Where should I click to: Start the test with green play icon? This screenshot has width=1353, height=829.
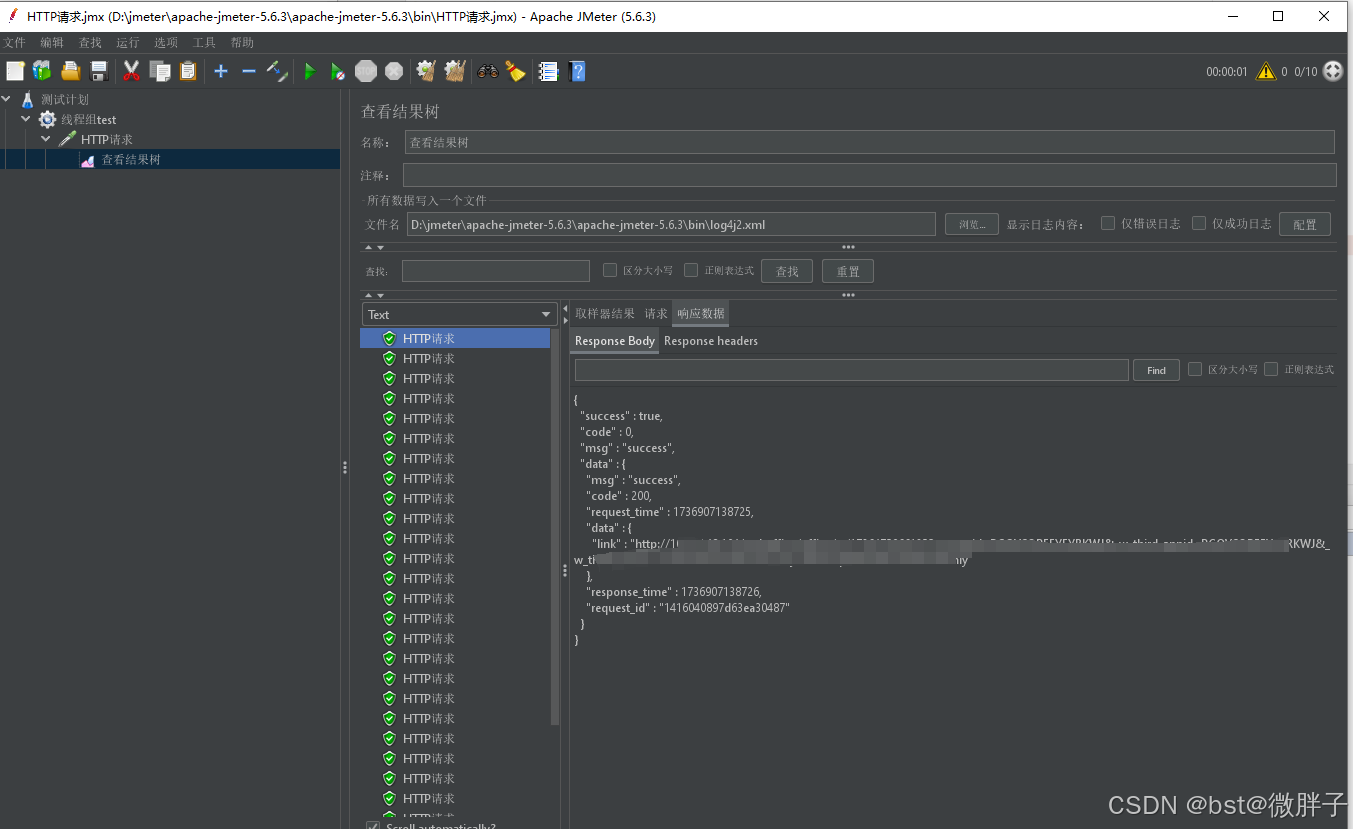[310, 71]
